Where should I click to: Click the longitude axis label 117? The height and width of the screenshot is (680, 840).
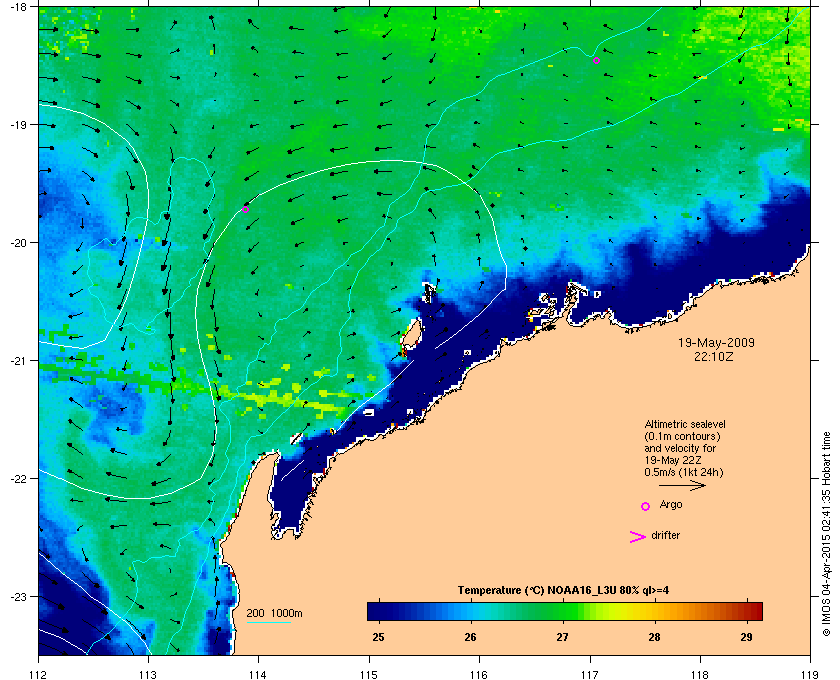pos(590,675)
